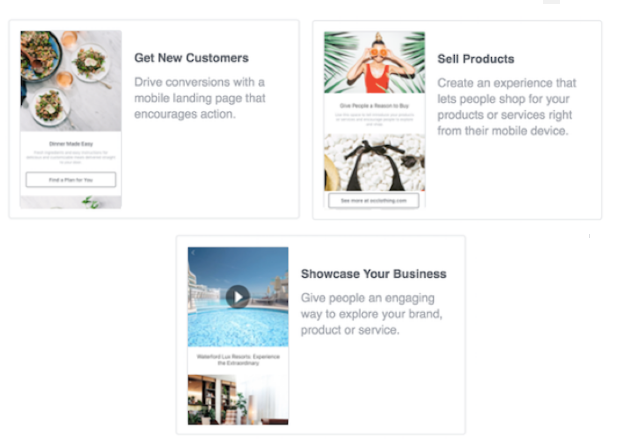Click 'Give People a Reason to Buy' text
The width and height of the screenshot is (618, 445).
tap(374, 106)
